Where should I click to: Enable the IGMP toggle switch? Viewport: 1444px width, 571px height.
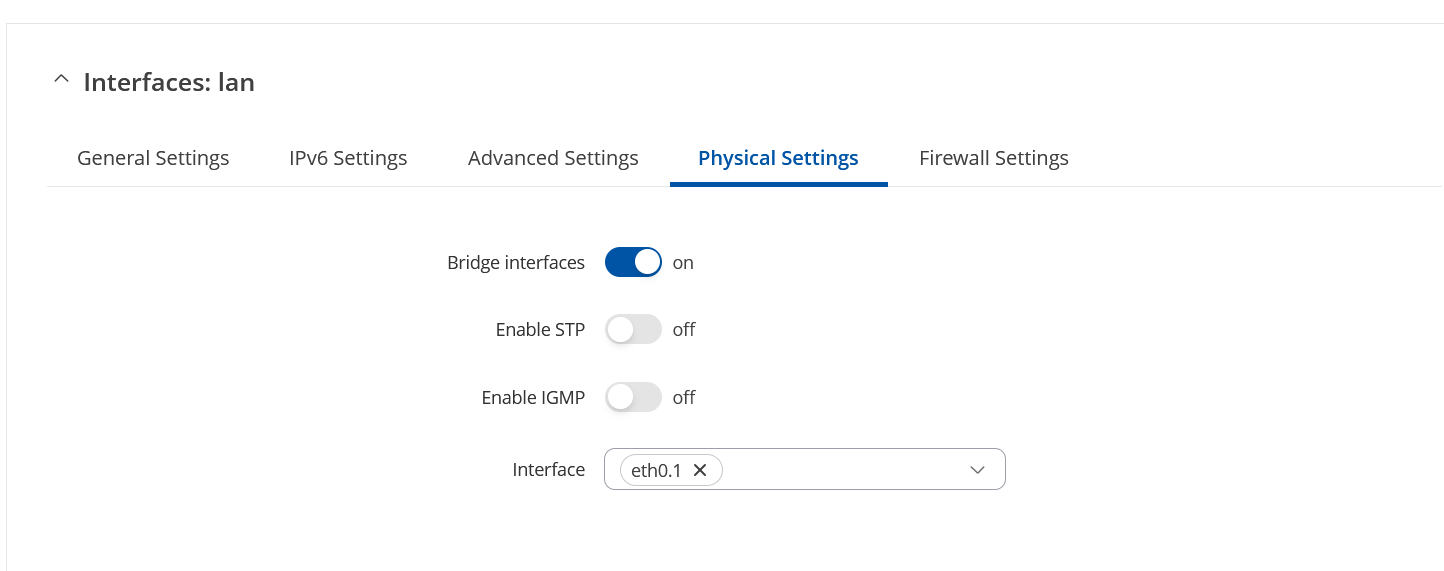pos(633,397)
